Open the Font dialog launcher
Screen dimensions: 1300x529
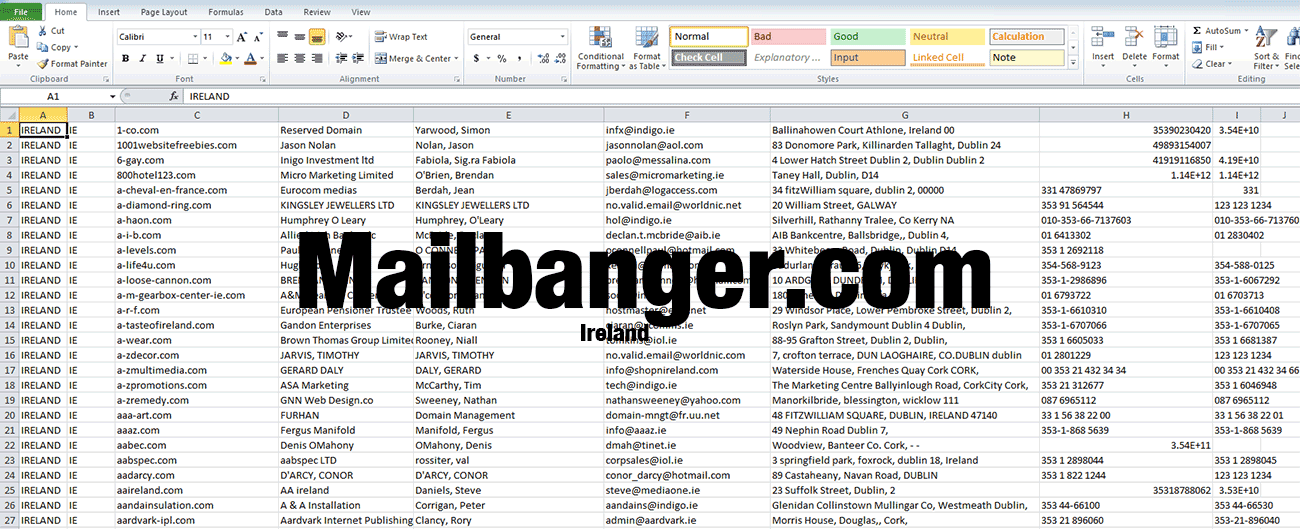pos(264,78)
